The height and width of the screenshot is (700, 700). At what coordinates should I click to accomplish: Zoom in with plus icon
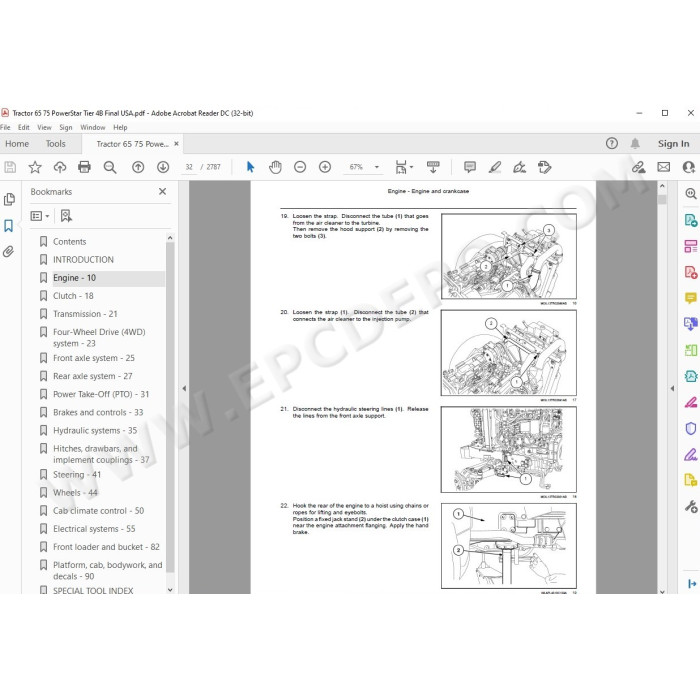pyautogui.click(x=325, y=167)
